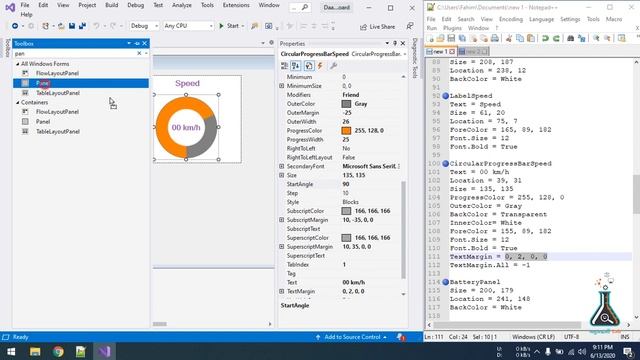Click Print icon in Notepad++ toolbar
This screenshot has height=360, width=640.
(x=495, y=38)
